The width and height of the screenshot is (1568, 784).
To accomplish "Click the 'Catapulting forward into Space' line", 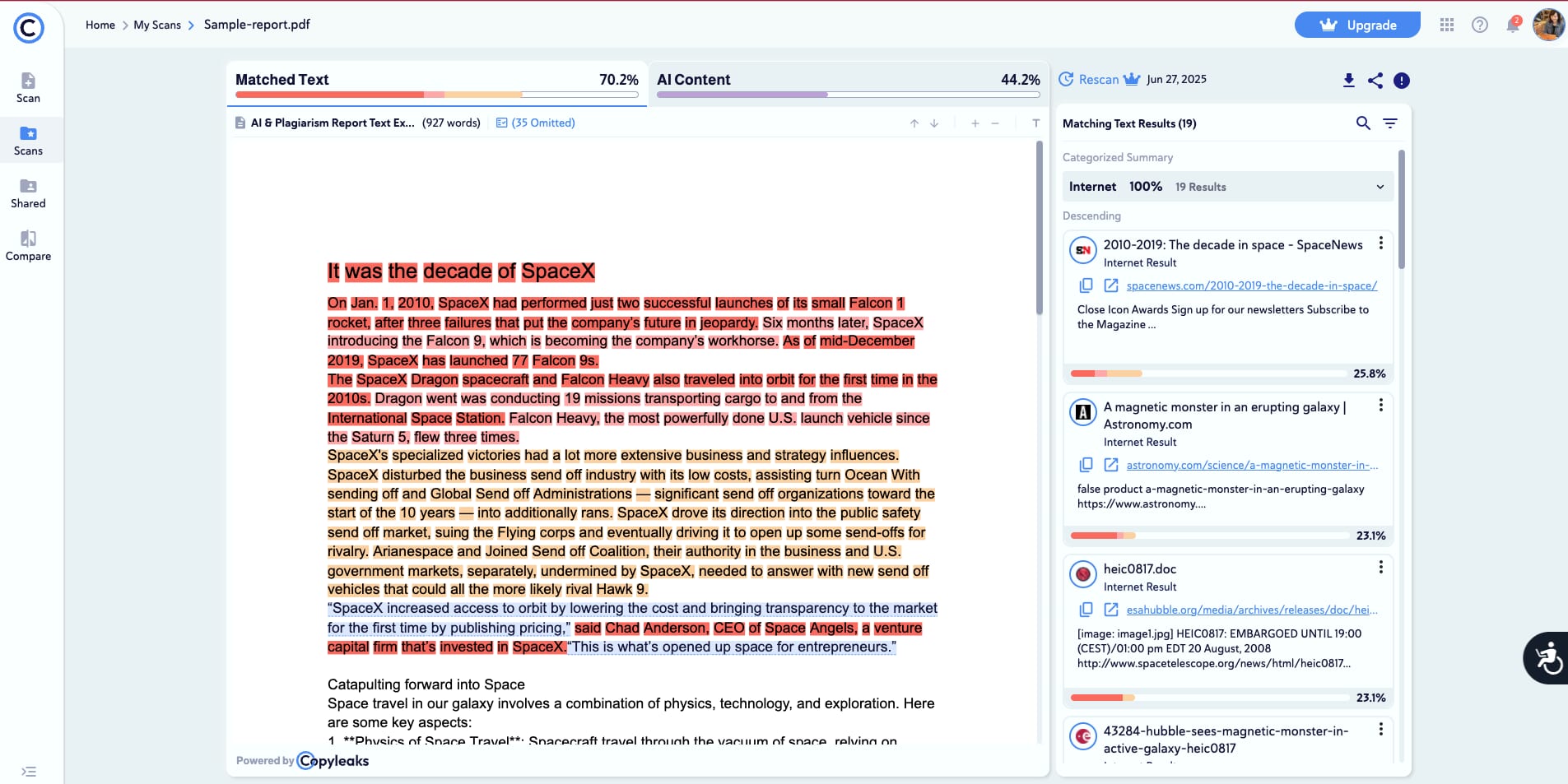I will coord(426,684).
